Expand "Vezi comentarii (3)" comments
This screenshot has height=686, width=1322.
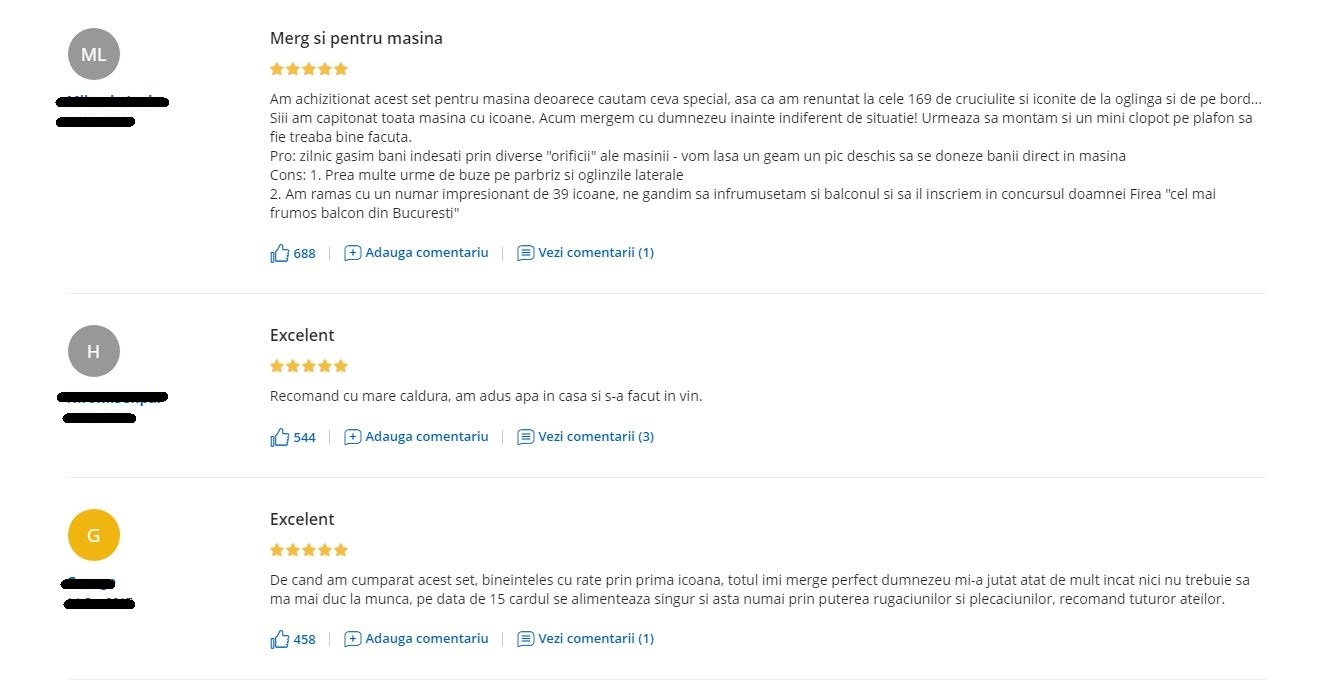[x=596, y=437]
